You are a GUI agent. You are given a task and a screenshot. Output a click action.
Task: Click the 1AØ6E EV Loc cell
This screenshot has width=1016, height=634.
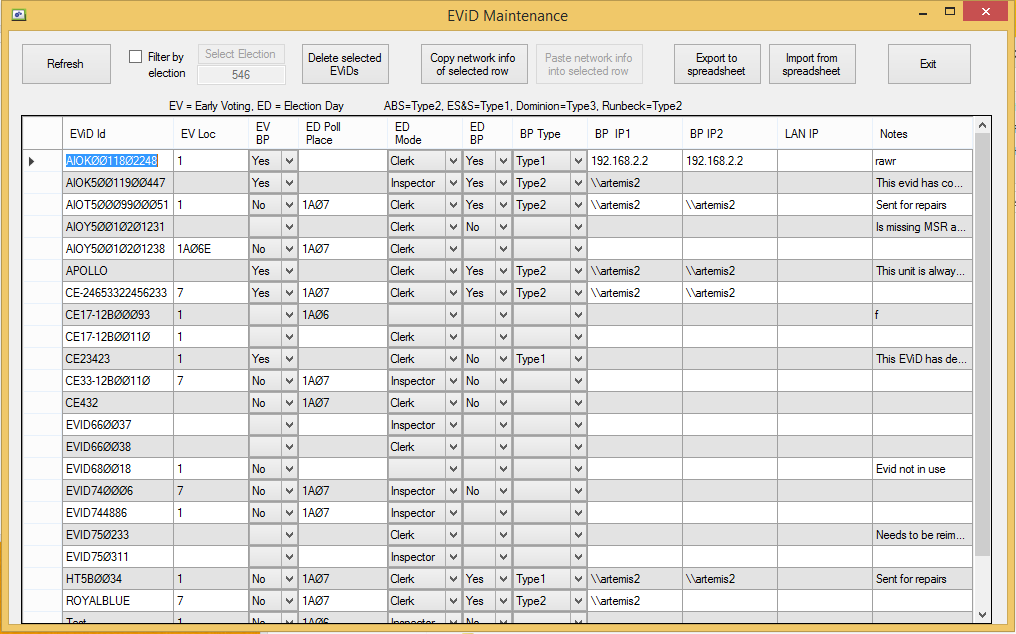(x=211, y=249)
